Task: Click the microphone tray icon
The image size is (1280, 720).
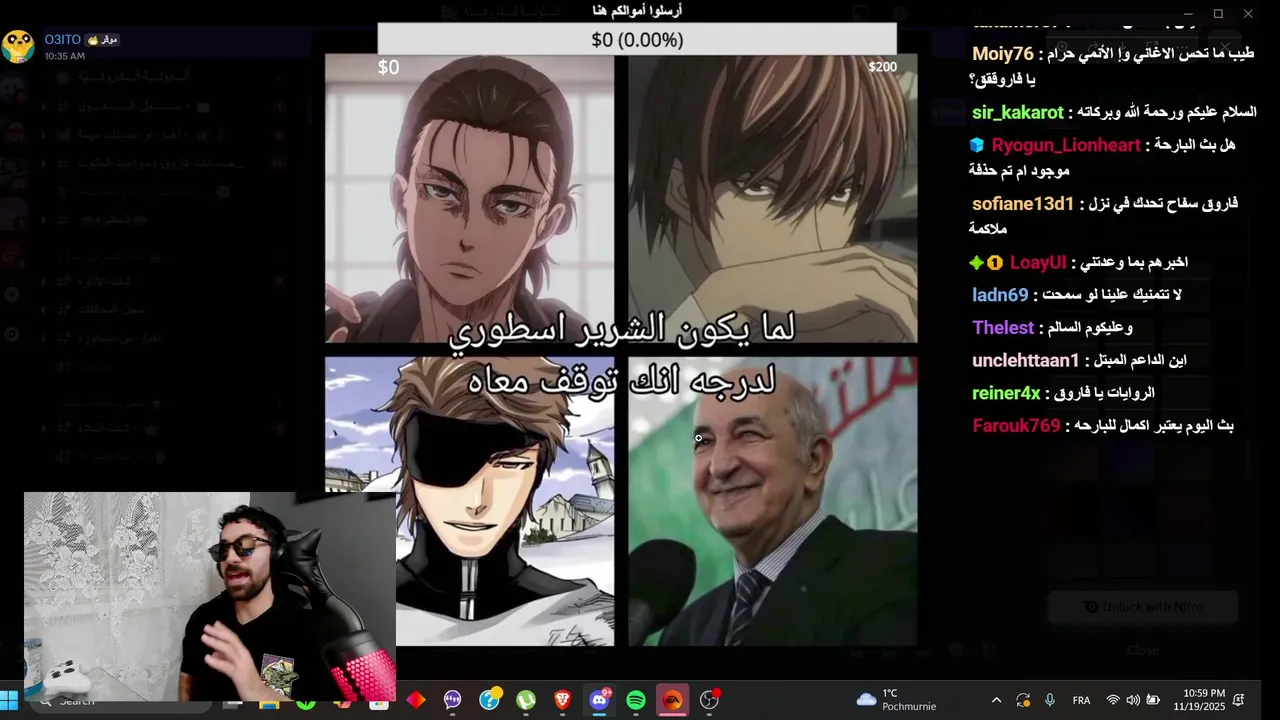Action: [1049, 700]
